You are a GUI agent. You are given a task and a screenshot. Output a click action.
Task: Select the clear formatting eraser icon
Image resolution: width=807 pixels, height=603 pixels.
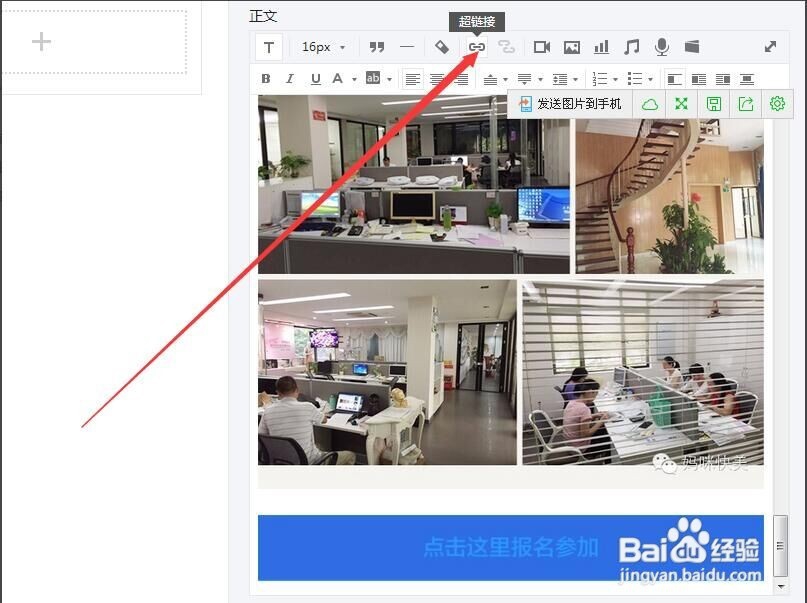point(441,46)
